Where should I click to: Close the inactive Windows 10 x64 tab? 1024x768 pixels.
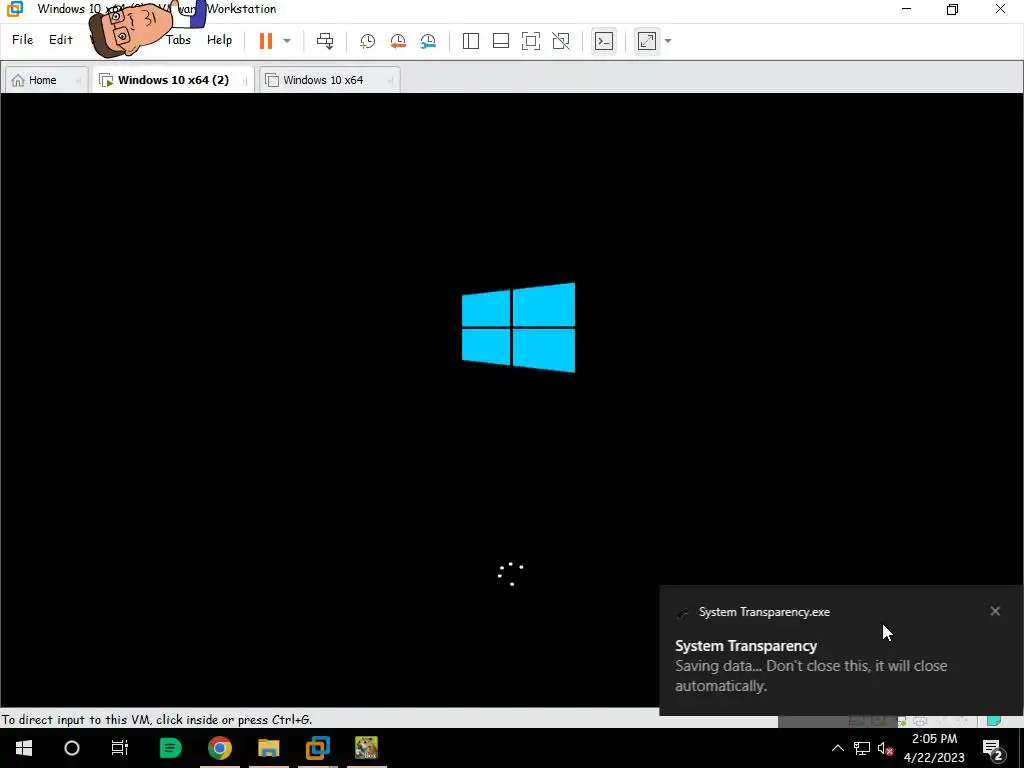tap(391, 80)
